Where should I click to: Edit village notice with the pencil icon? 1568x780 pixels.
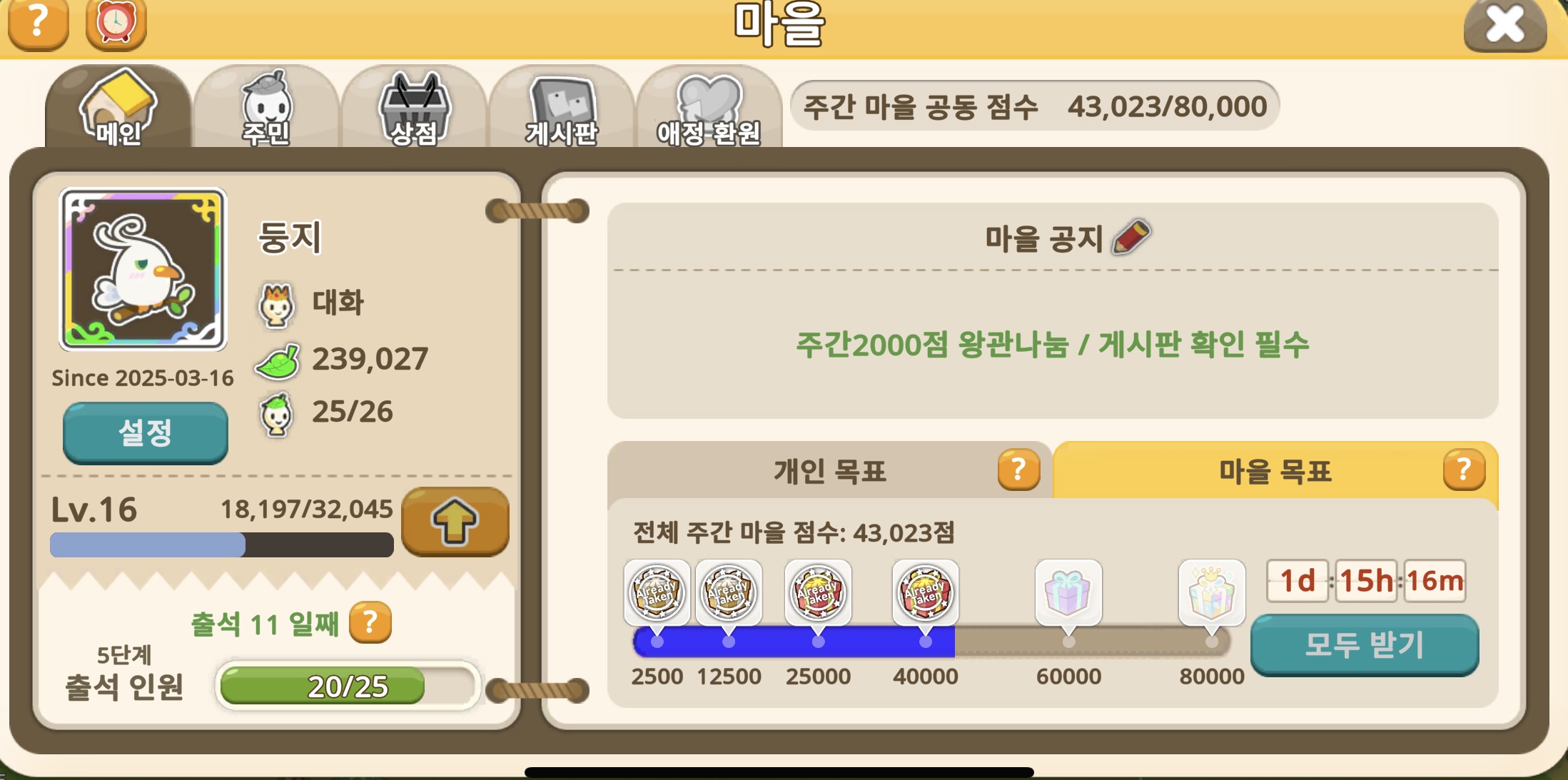(1132, 237)
